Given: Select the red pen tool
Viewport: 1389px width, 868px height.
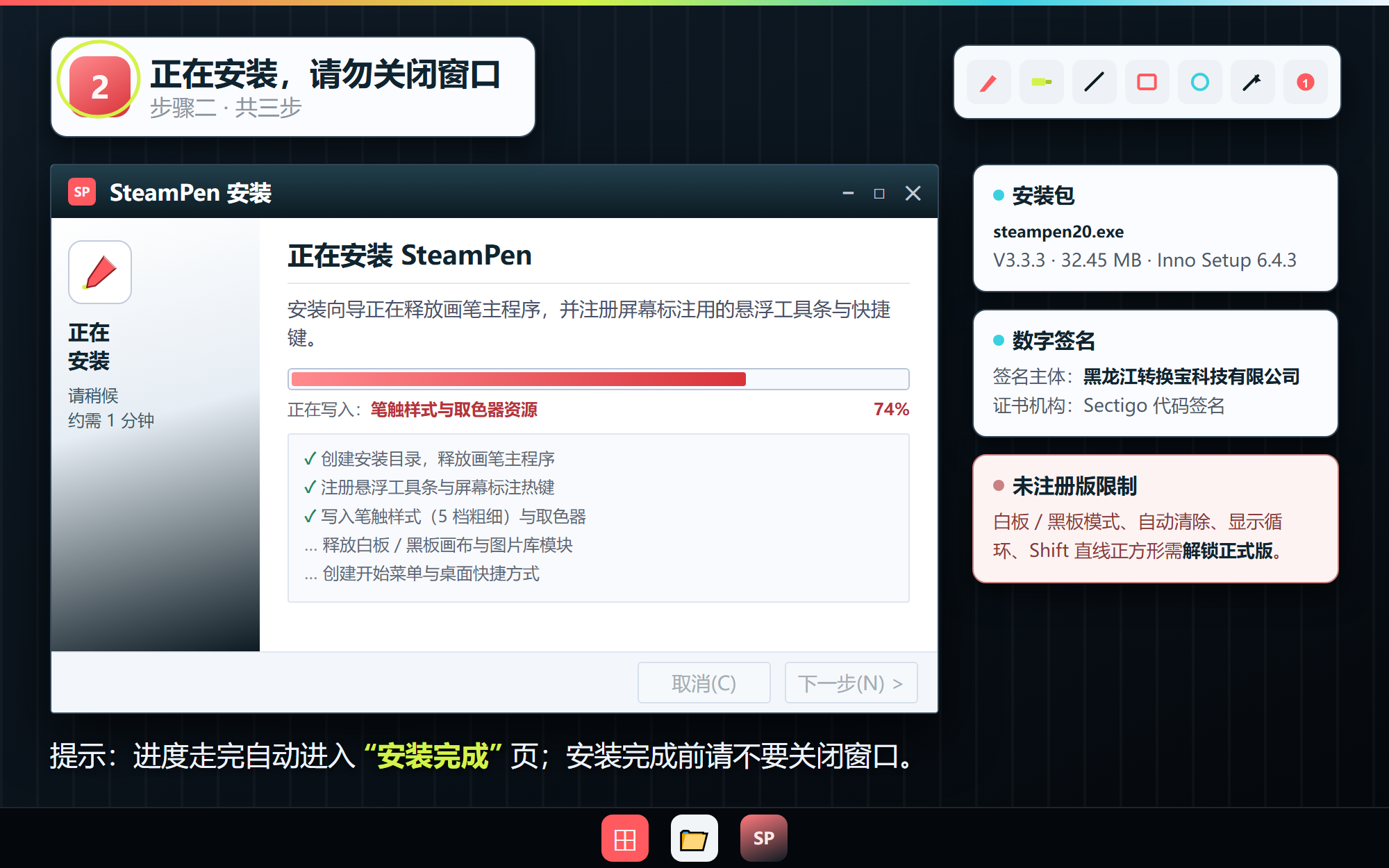Looking at the screenshot, I should [x=988, y=83].
